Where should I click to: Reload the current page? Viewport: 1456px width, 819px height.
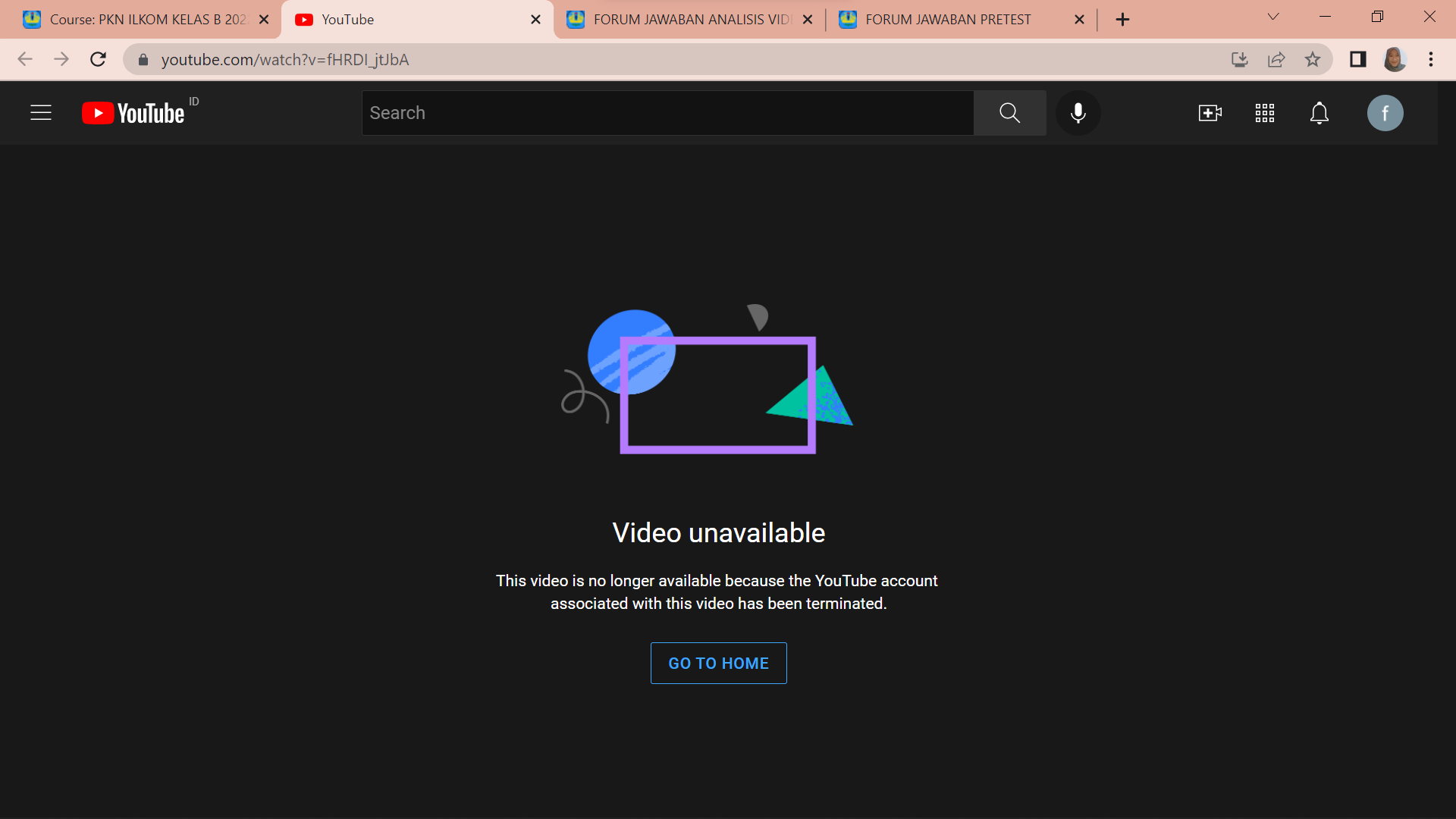pyautogui.click(x=98, y=59)
